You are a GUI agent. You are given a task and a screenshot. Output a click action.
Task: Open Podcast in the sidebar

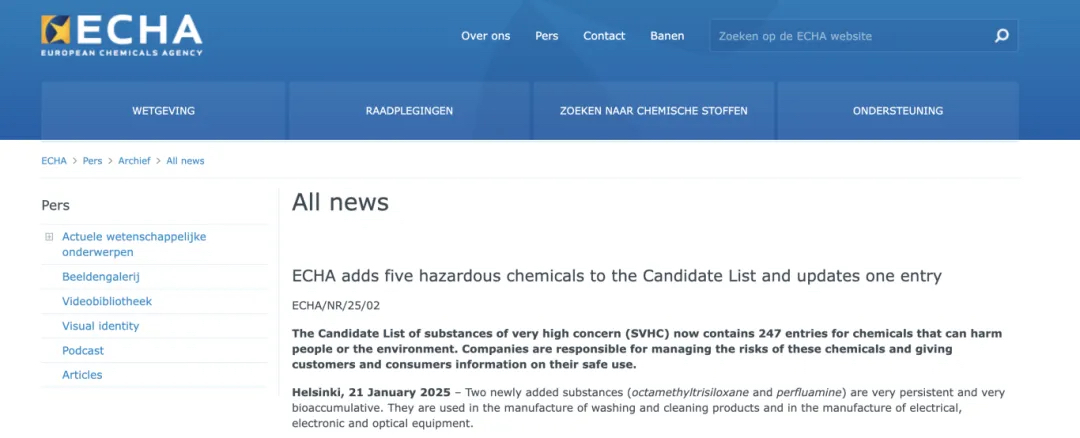(x=83, y=351)
